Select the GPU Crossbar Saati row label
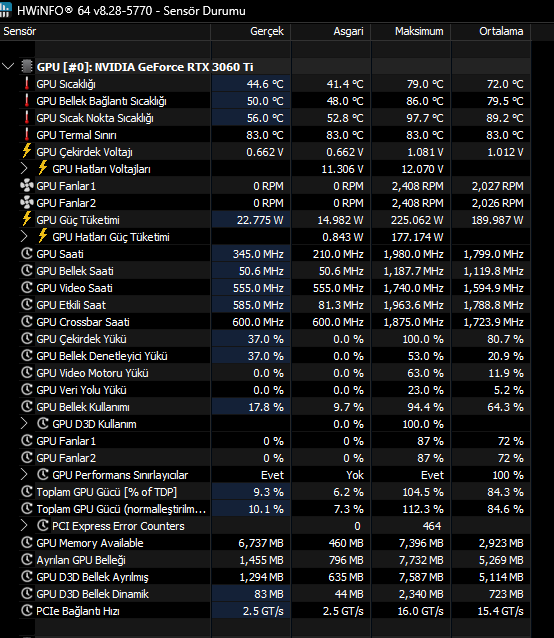 83,322
